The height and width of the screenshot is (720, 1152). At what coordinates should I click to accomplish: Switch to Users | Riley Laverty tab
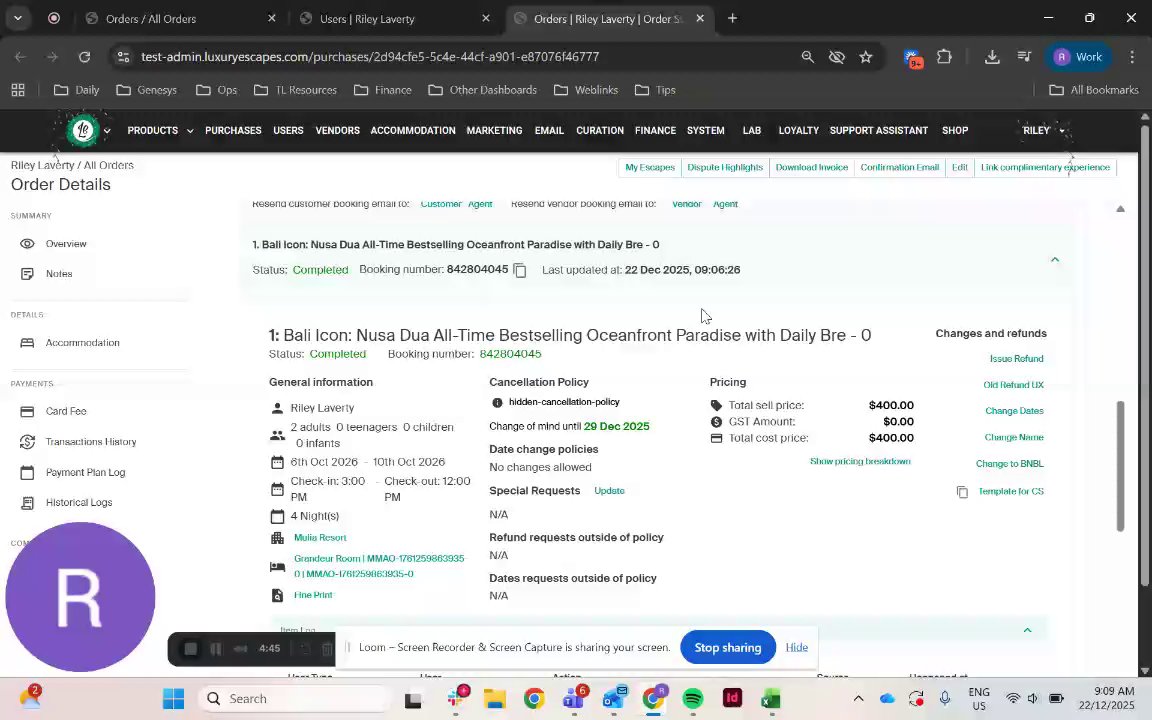pyautogui.click(x=395, y=18)
